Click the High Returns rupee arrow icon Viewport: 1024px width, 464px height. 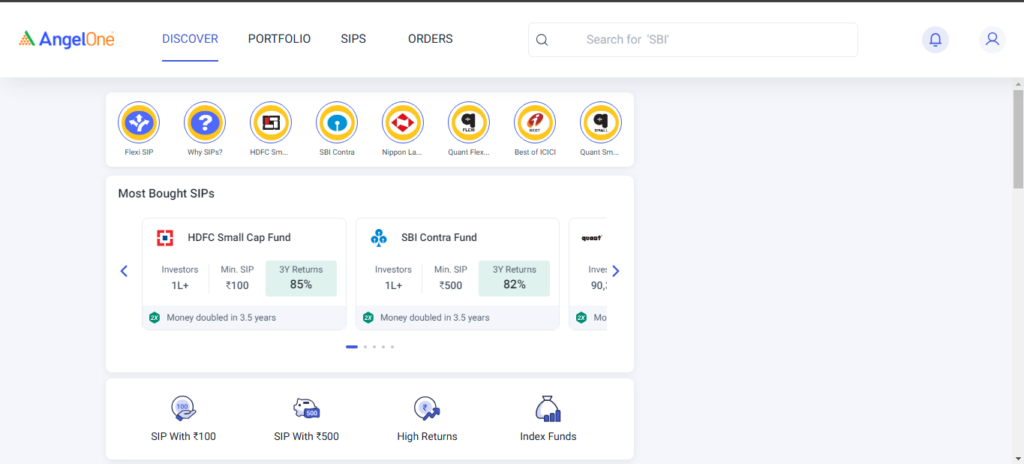point(427,408)
